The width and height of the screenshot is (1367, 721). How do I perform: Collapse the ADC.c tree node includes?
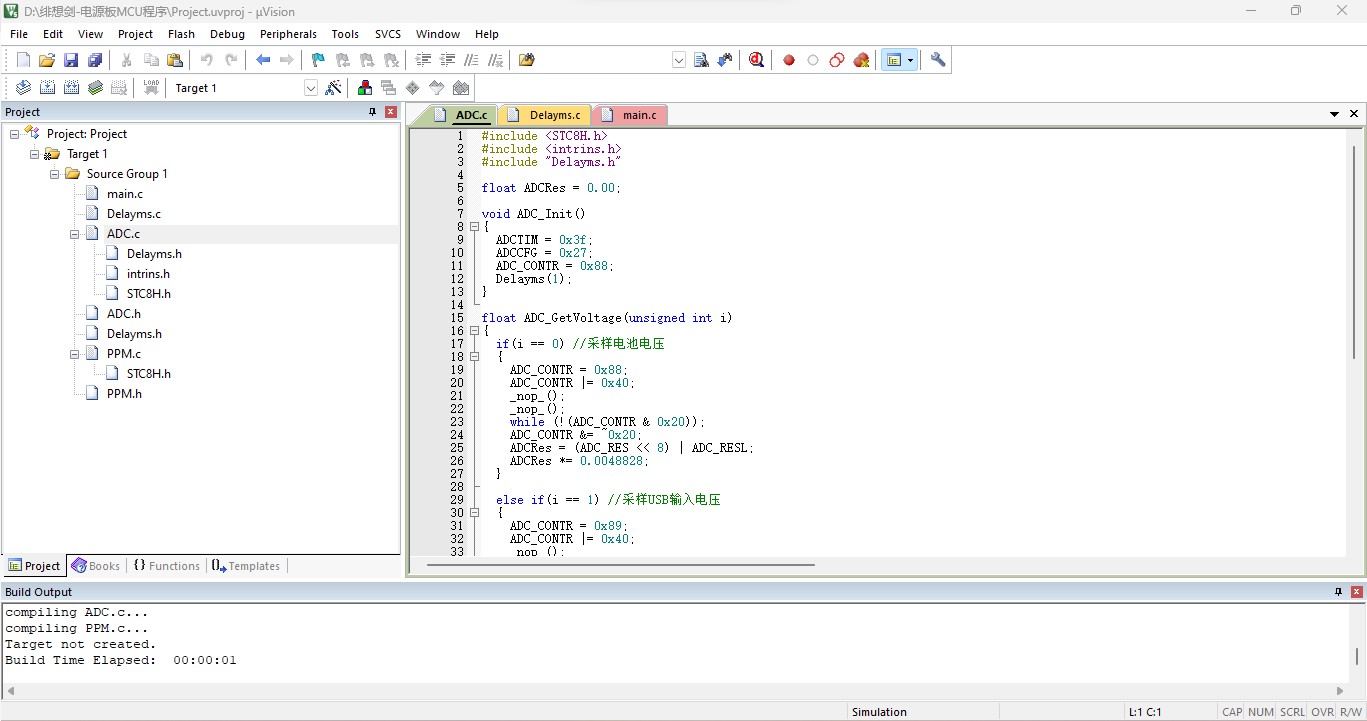click(75, 234)
